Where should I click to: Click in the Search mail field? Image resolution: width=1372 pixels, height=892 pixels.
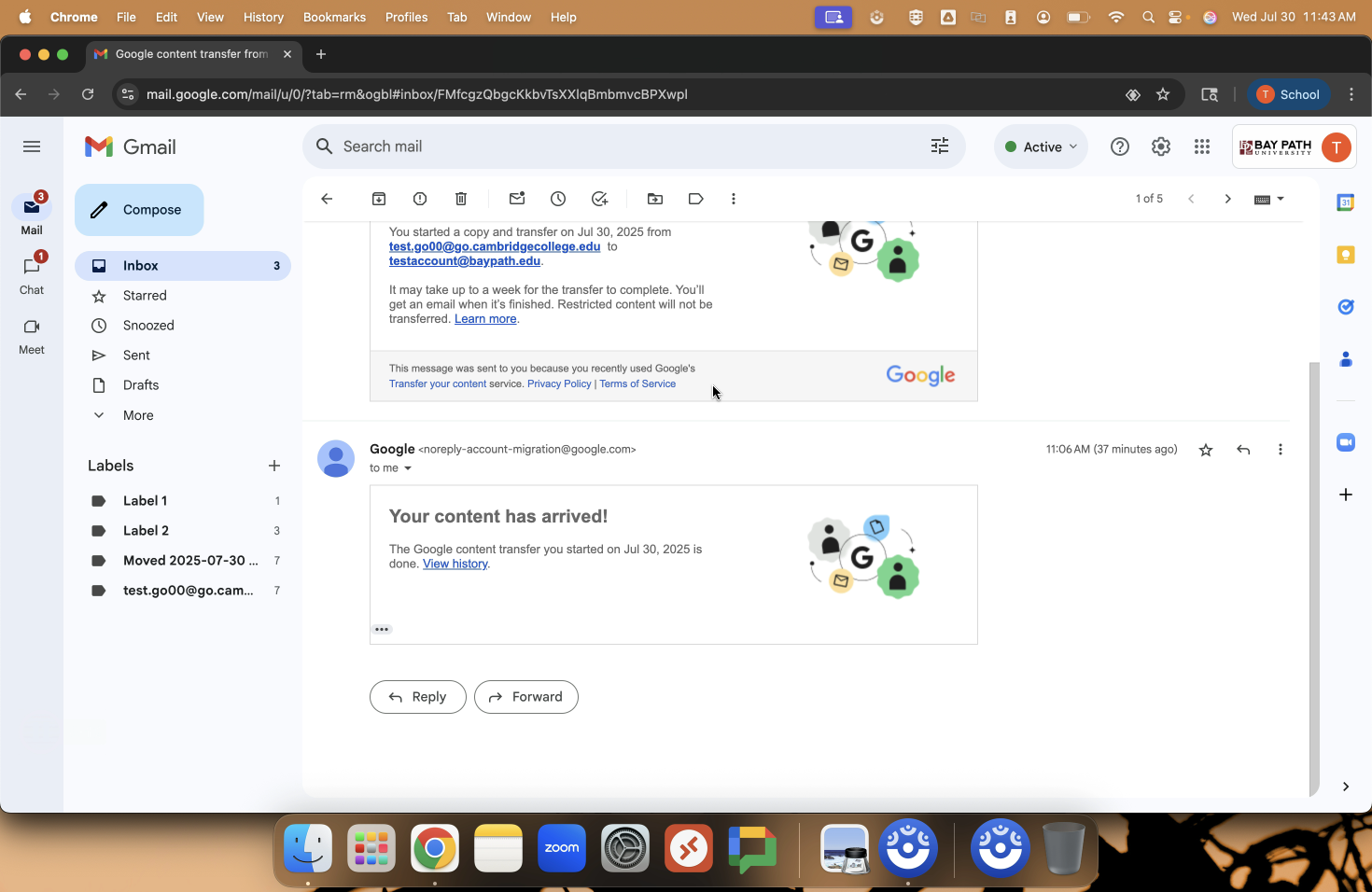pyautogui.click(x=616, y=146)
